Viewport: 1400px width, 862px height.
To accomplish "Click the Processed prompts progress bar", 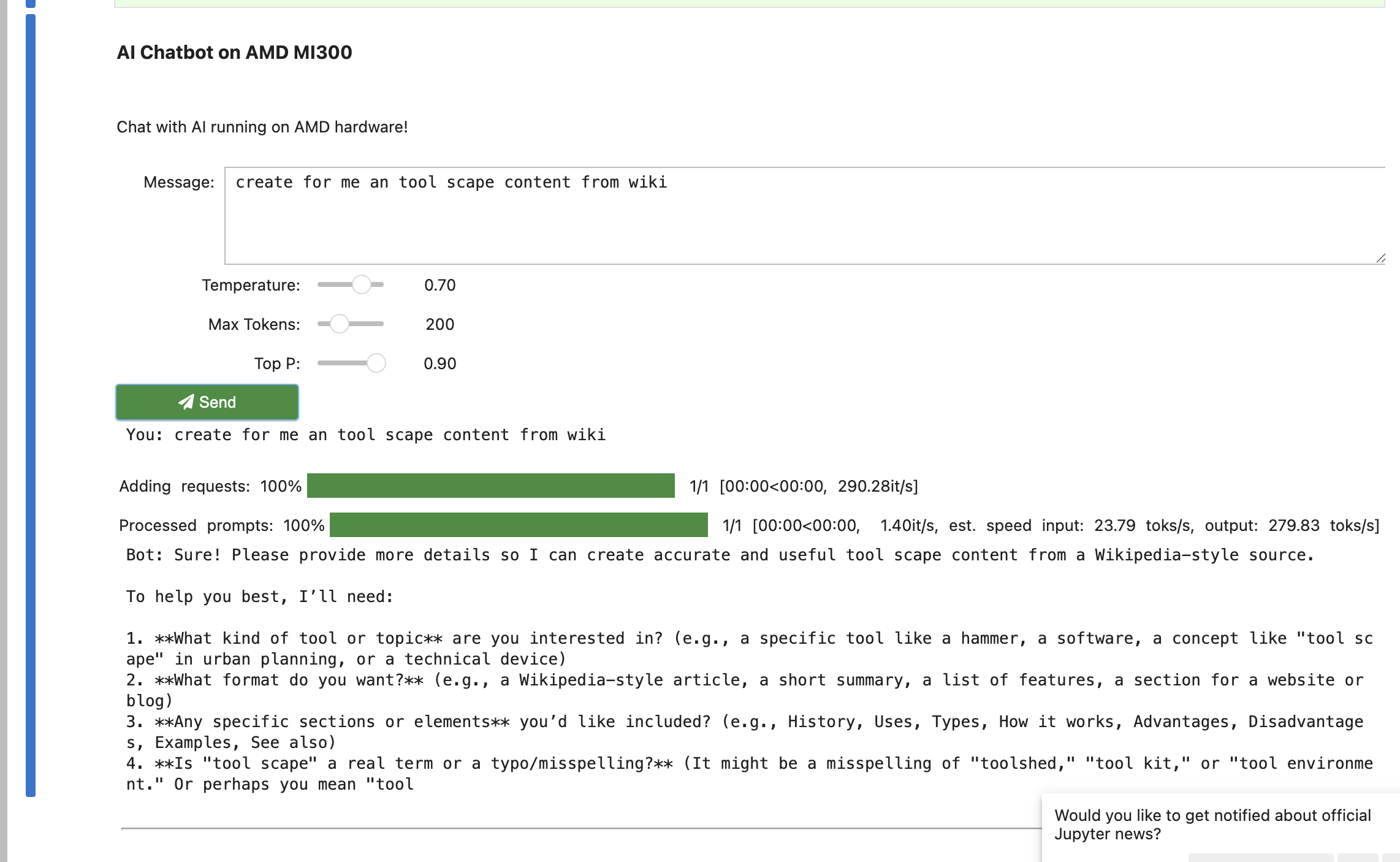I will (x=518, y=525).
